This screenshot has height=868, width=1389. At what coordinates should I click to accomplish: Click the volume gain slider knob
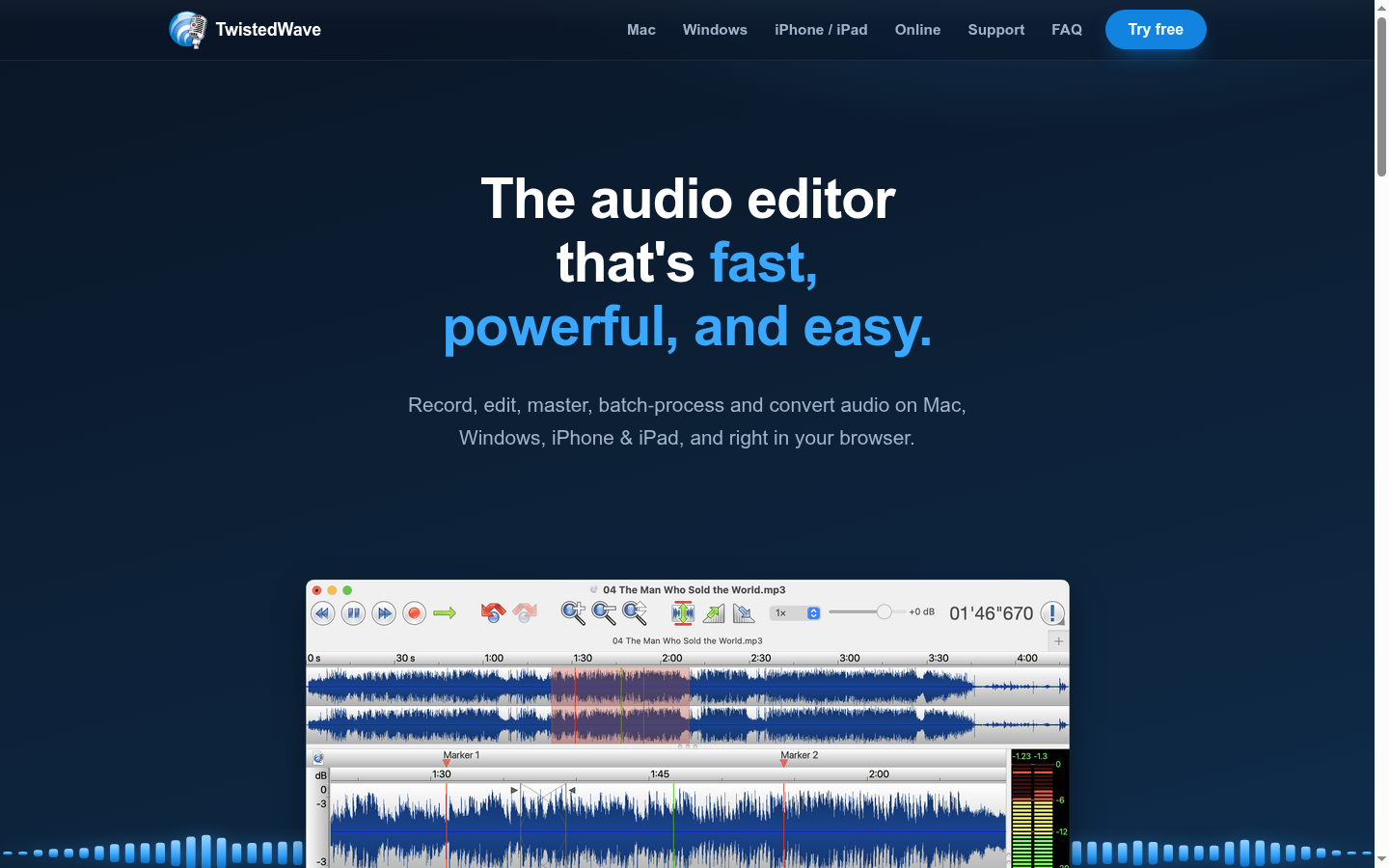pyautogui.click(x=884, y=612)
